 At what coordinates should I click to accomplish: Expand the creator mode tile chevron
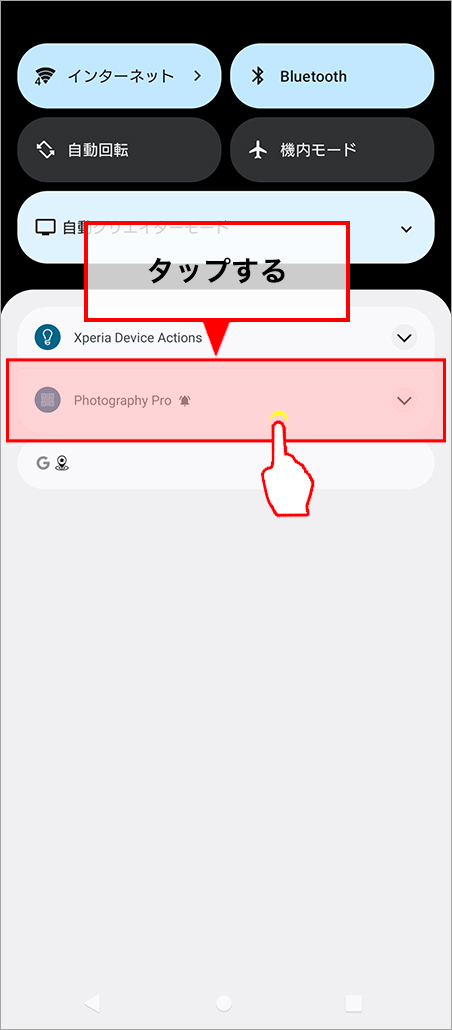click(407, 229)
